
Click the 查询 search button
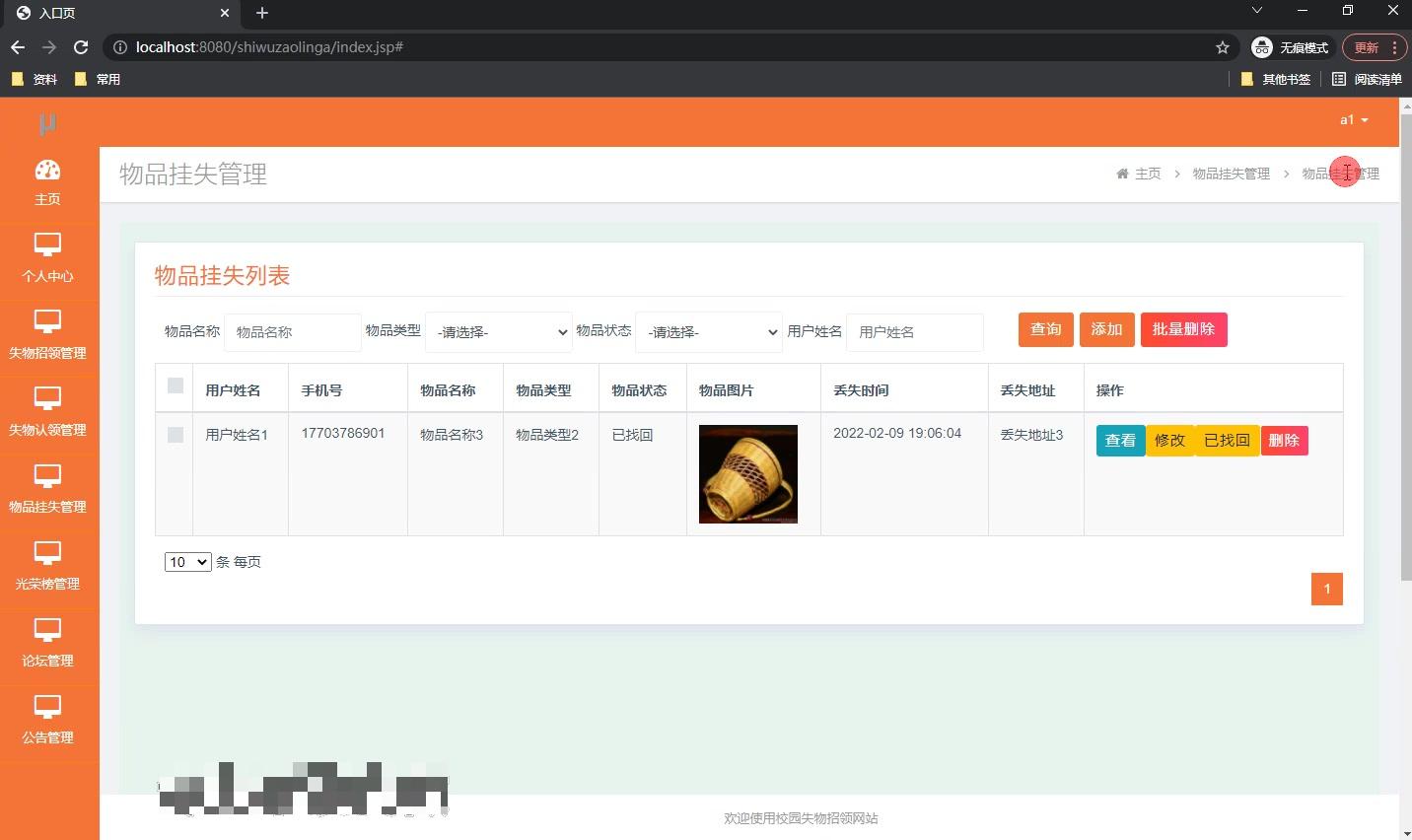(x=1045, y=329)
